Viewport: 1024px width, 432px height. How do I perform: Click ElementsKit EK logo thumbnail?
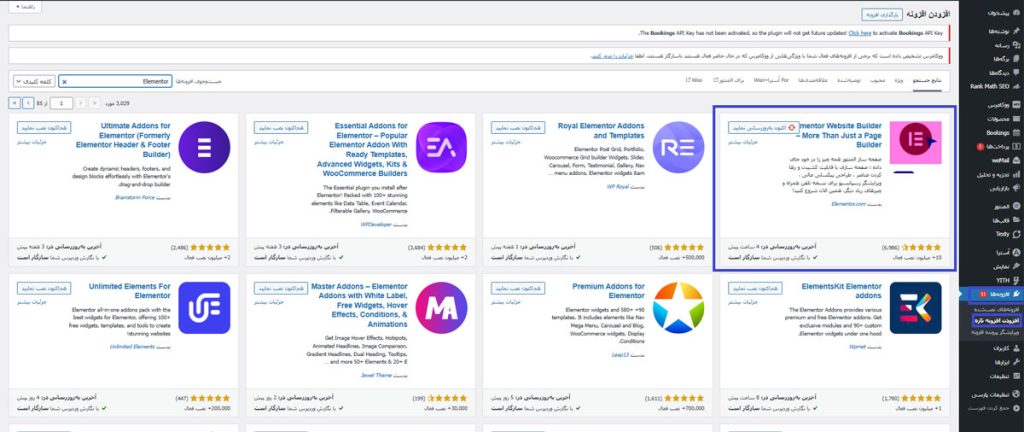tap(916, 308)
